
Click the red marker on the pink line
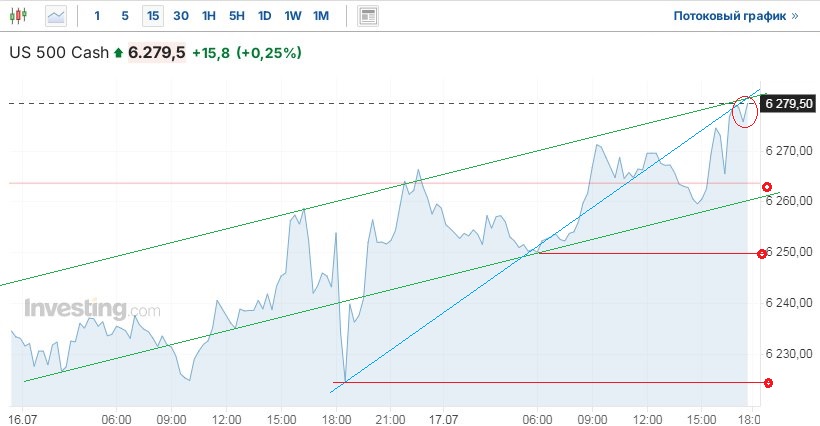point(767,187)
